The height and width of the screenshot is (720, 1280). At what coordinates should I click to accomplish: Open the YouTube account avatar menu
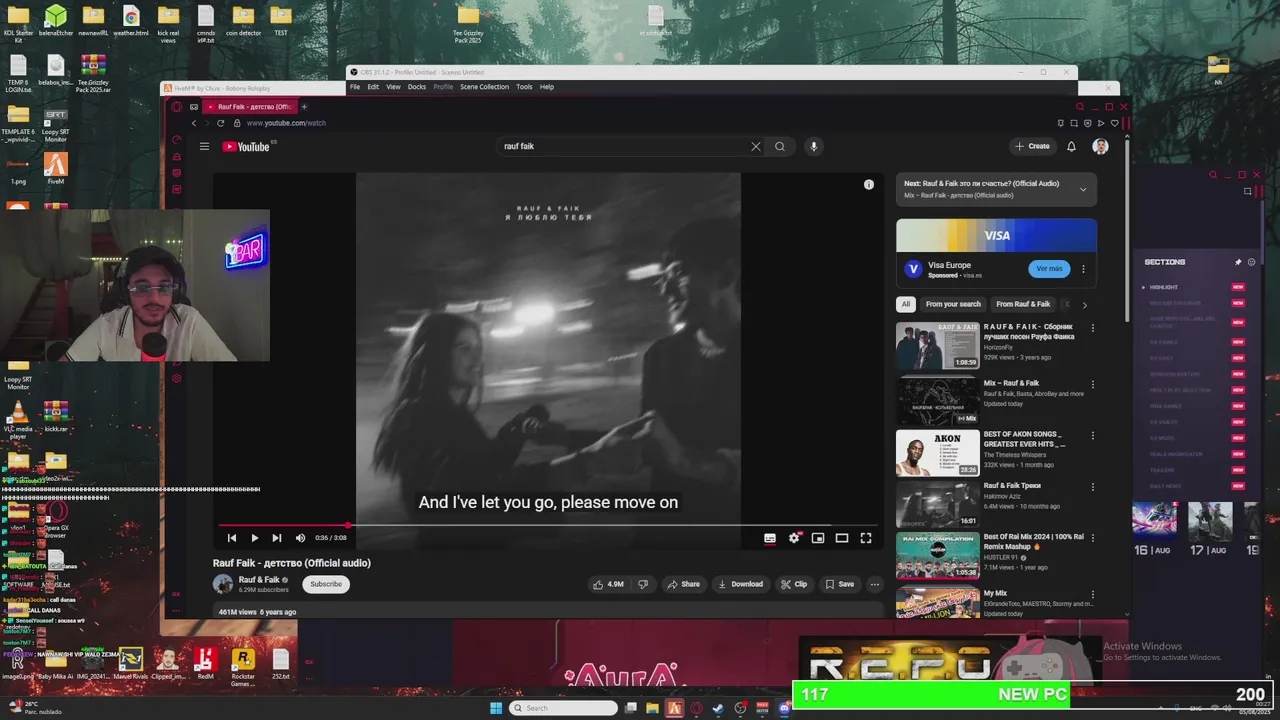(x=1100, y=146)
